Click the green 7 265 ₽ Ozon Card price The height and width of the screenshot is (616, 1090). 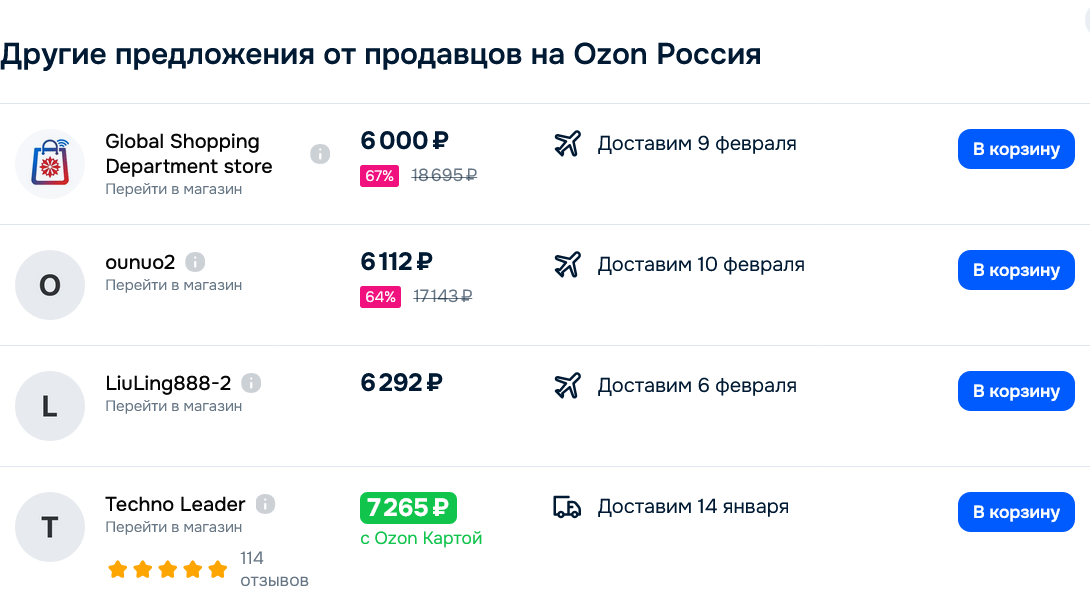(408, 508)
